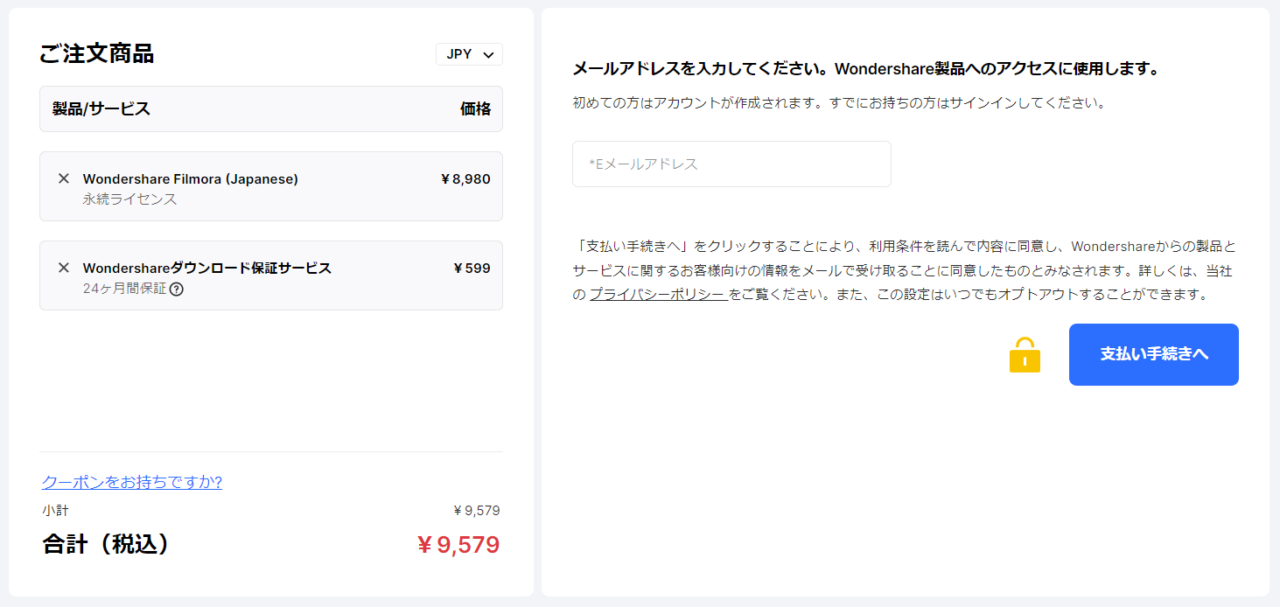Image resolution: width=1280 pixels, height=607 pixels.
Task: Select the Wondershareダウンロード保証サービス product name
Action: tap(207, 268)
